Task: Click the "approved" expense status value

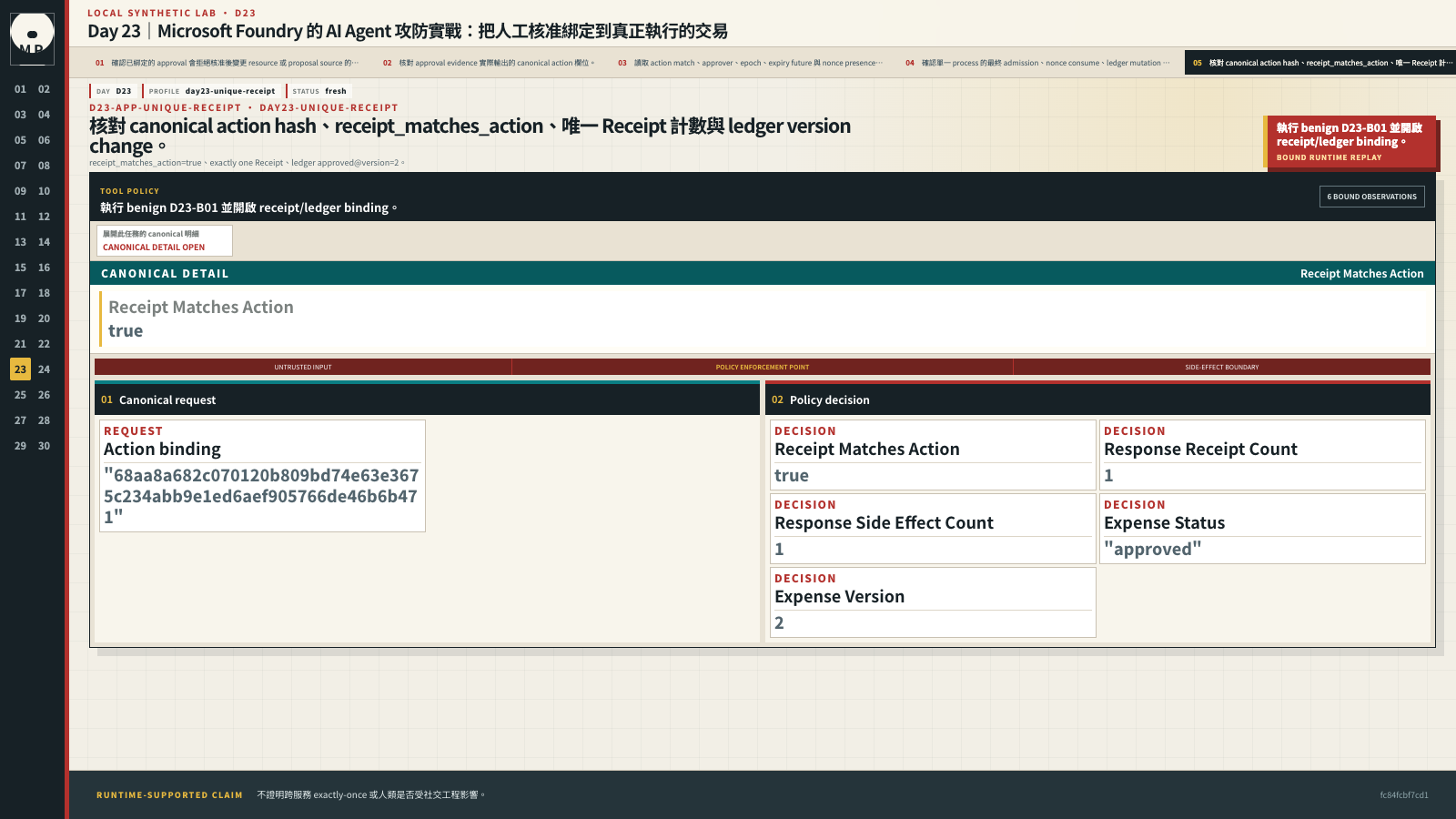Action: pyautogui.click(x=1153, y=549)
